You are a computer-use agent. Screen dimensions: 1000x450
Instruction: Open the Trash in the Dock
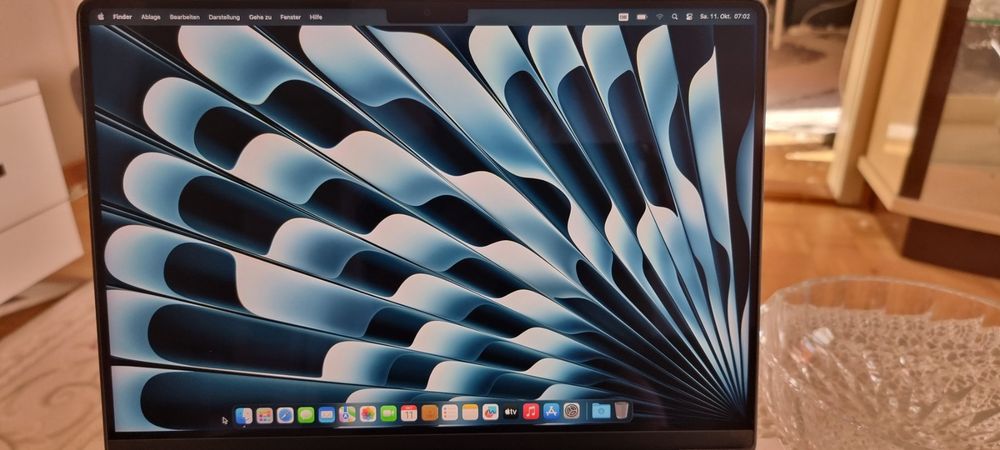(x=622, y=410)
